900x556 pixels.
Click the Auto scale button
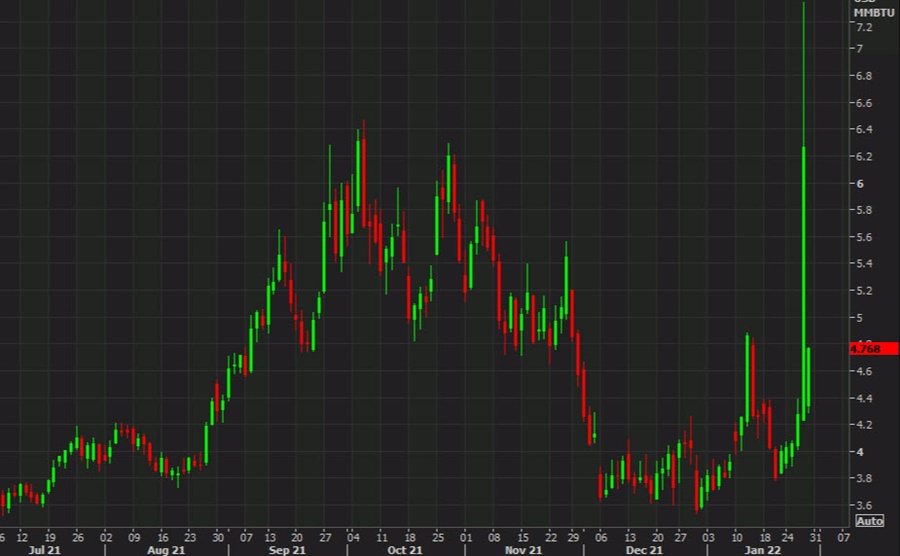click(869, 521)
